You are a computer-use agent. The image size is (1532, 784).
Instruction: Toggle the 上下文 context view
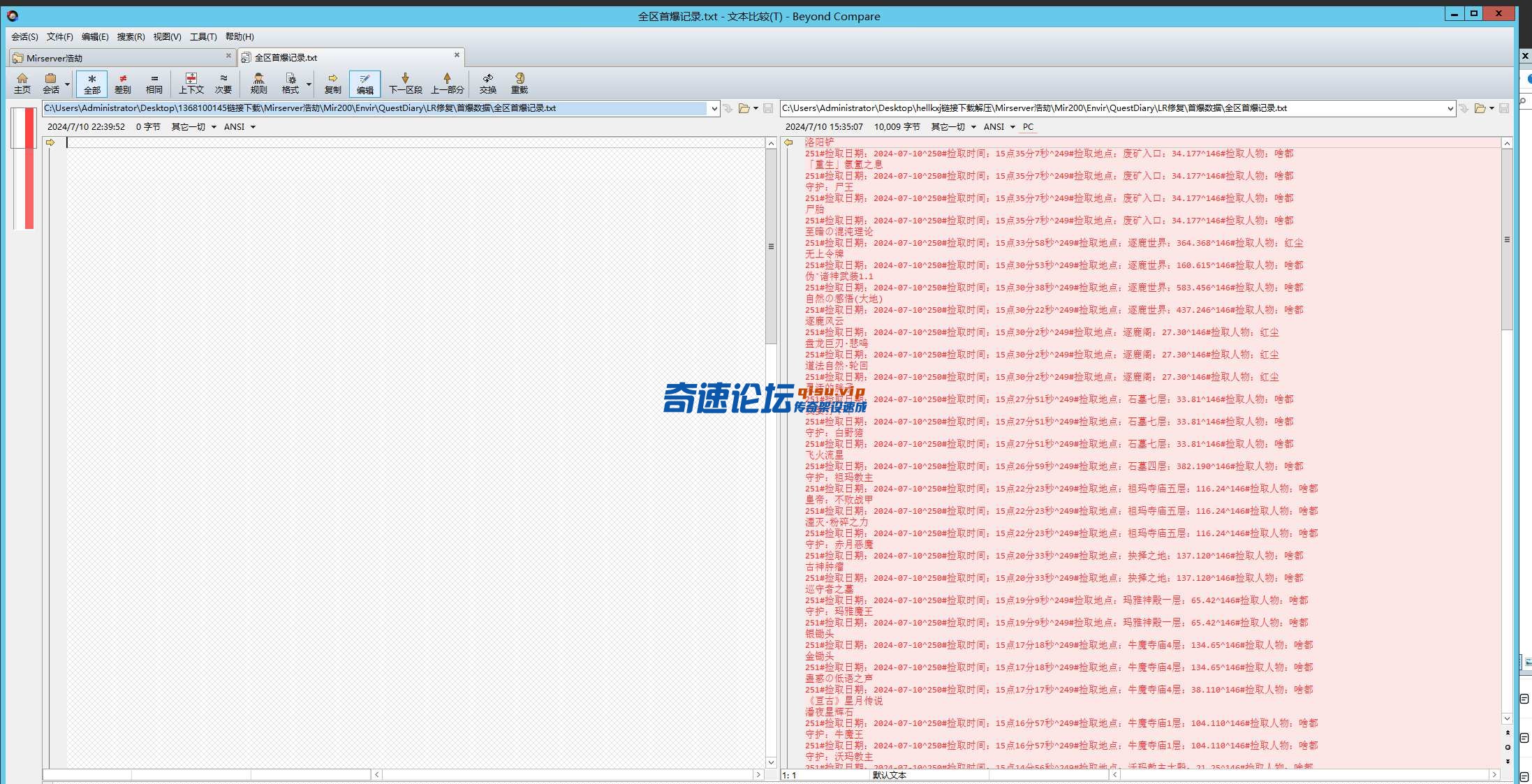click(x=191, y=83)
